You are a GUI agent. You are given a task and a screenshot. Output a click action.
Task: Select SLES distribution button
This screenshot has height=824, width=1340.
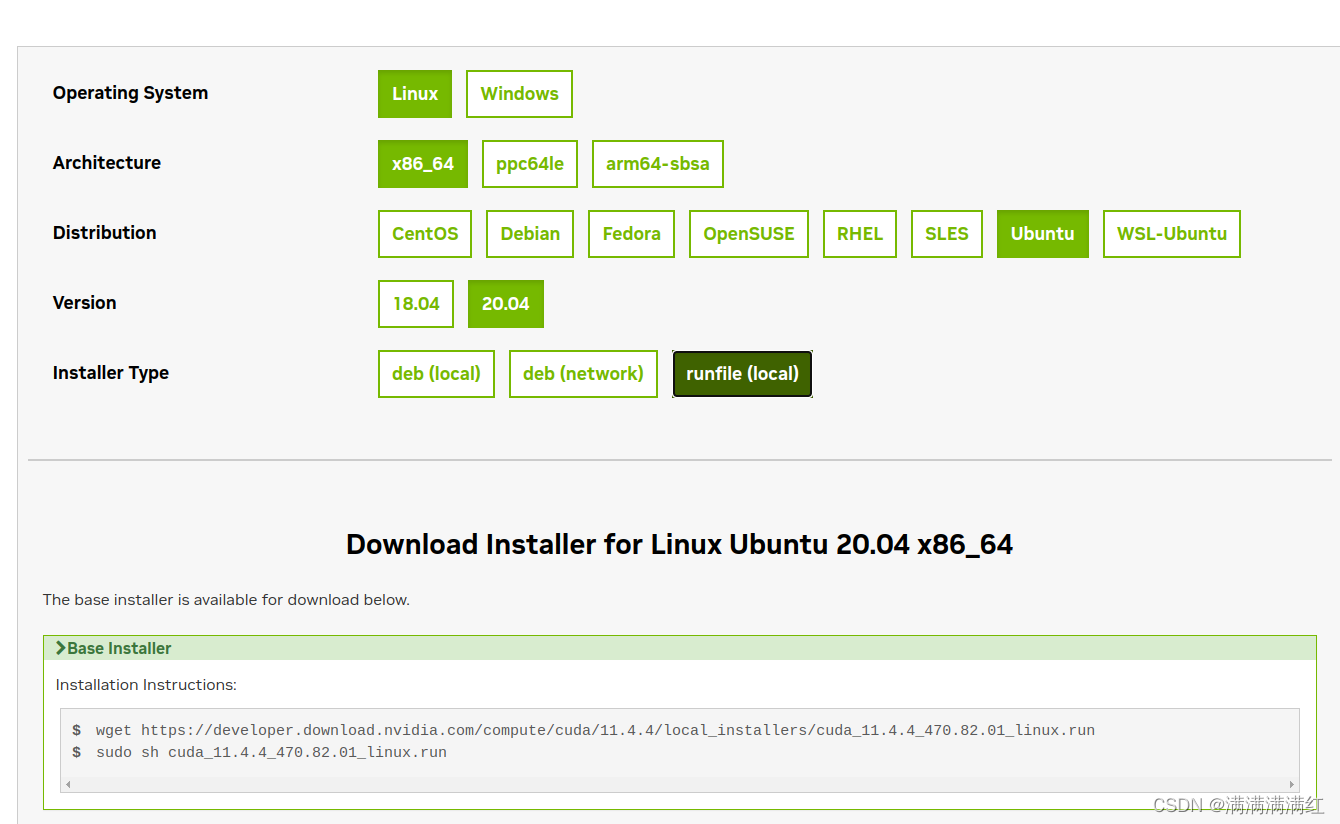coord(947,234)
